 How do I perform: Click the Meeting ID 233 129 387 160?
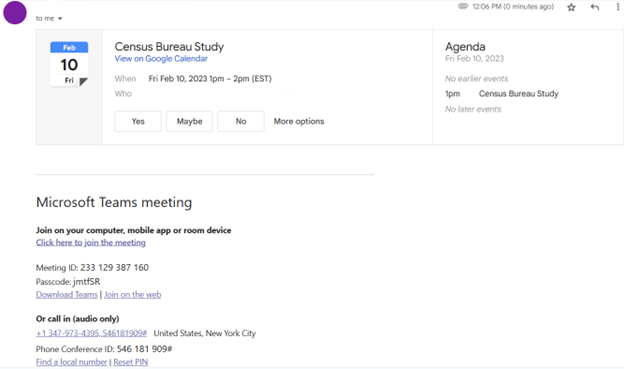coord(92,267)
